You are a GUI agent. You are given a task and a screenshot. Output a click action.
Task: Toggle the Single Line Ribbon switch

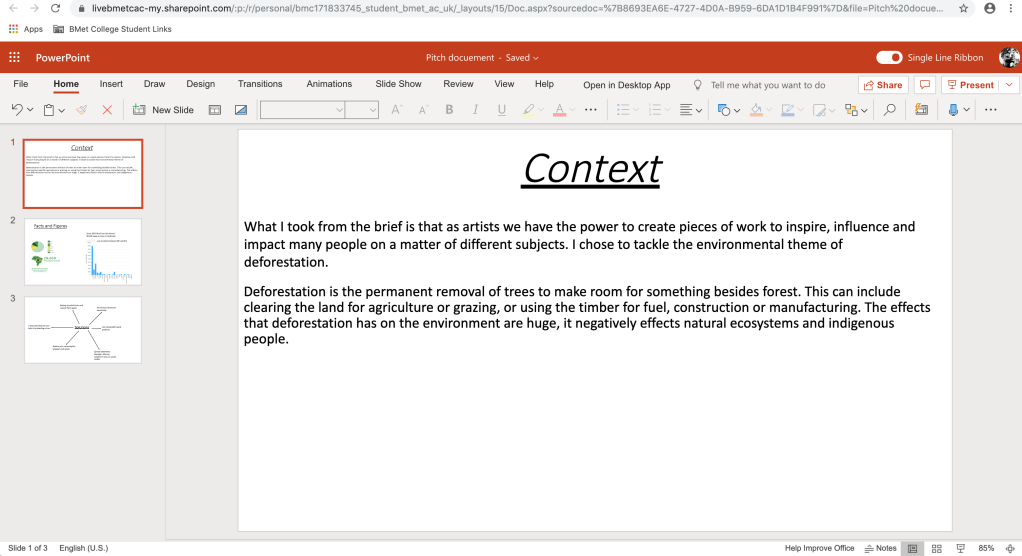click(x=890, y=58)
